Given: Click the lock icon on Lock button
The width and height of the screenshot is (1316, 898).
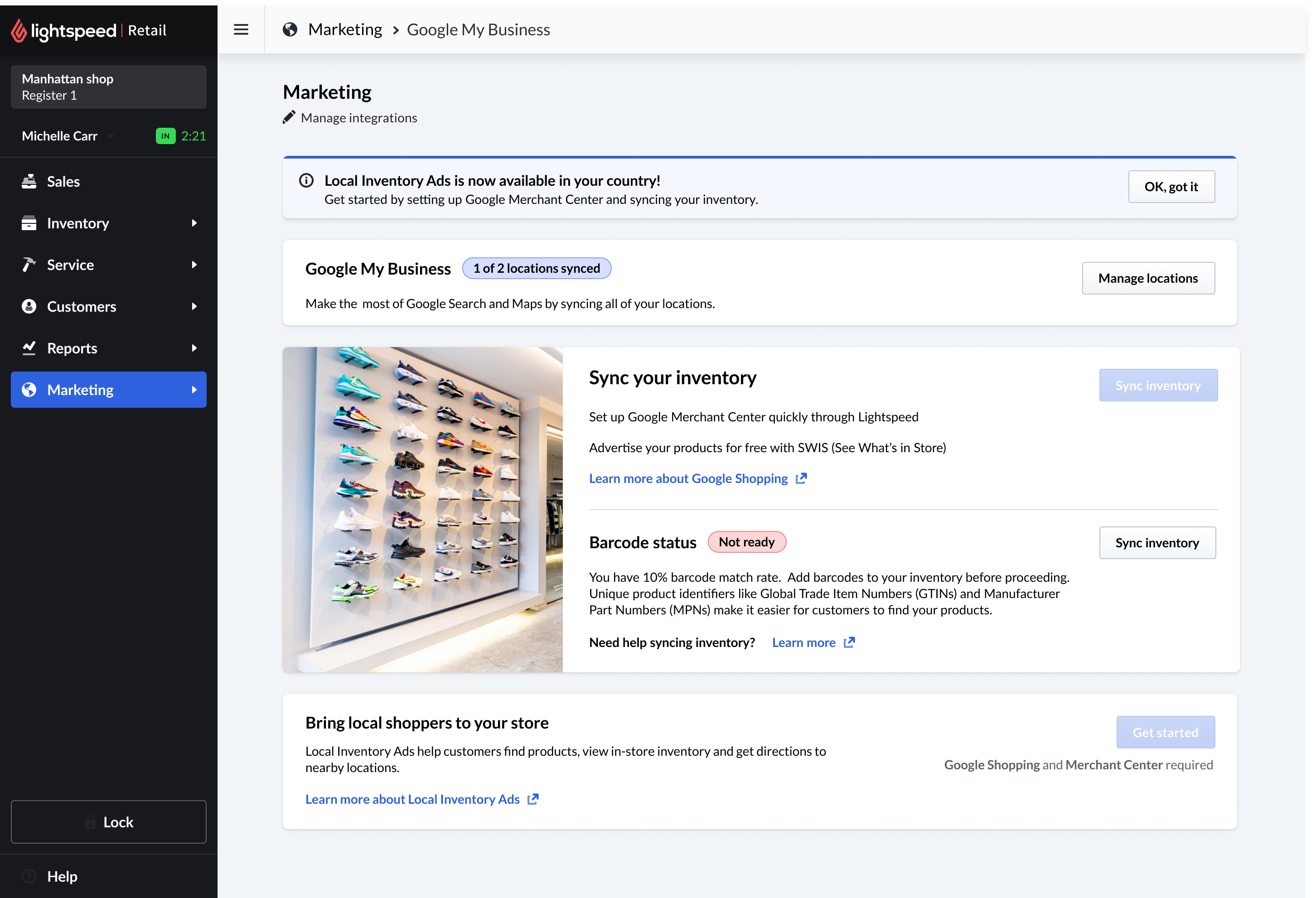Looking at the screenshot, I should tap(90, 822).
